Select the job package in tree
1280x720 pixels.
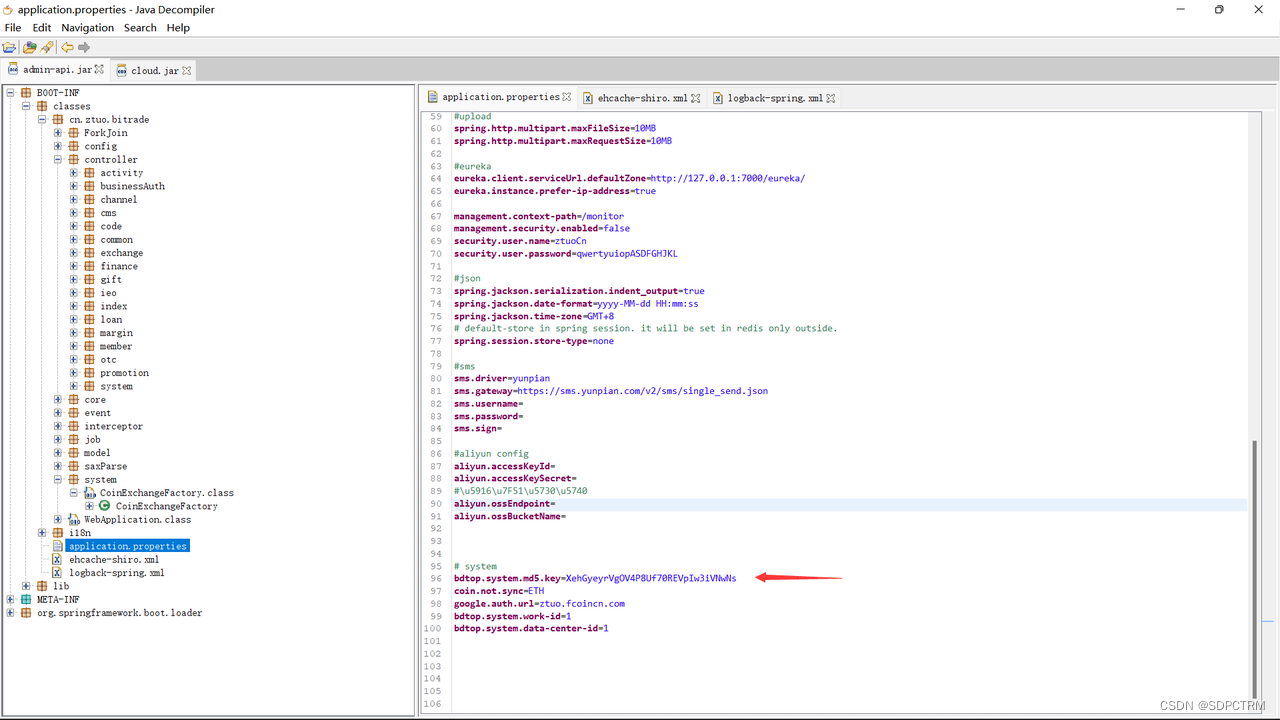92,439
